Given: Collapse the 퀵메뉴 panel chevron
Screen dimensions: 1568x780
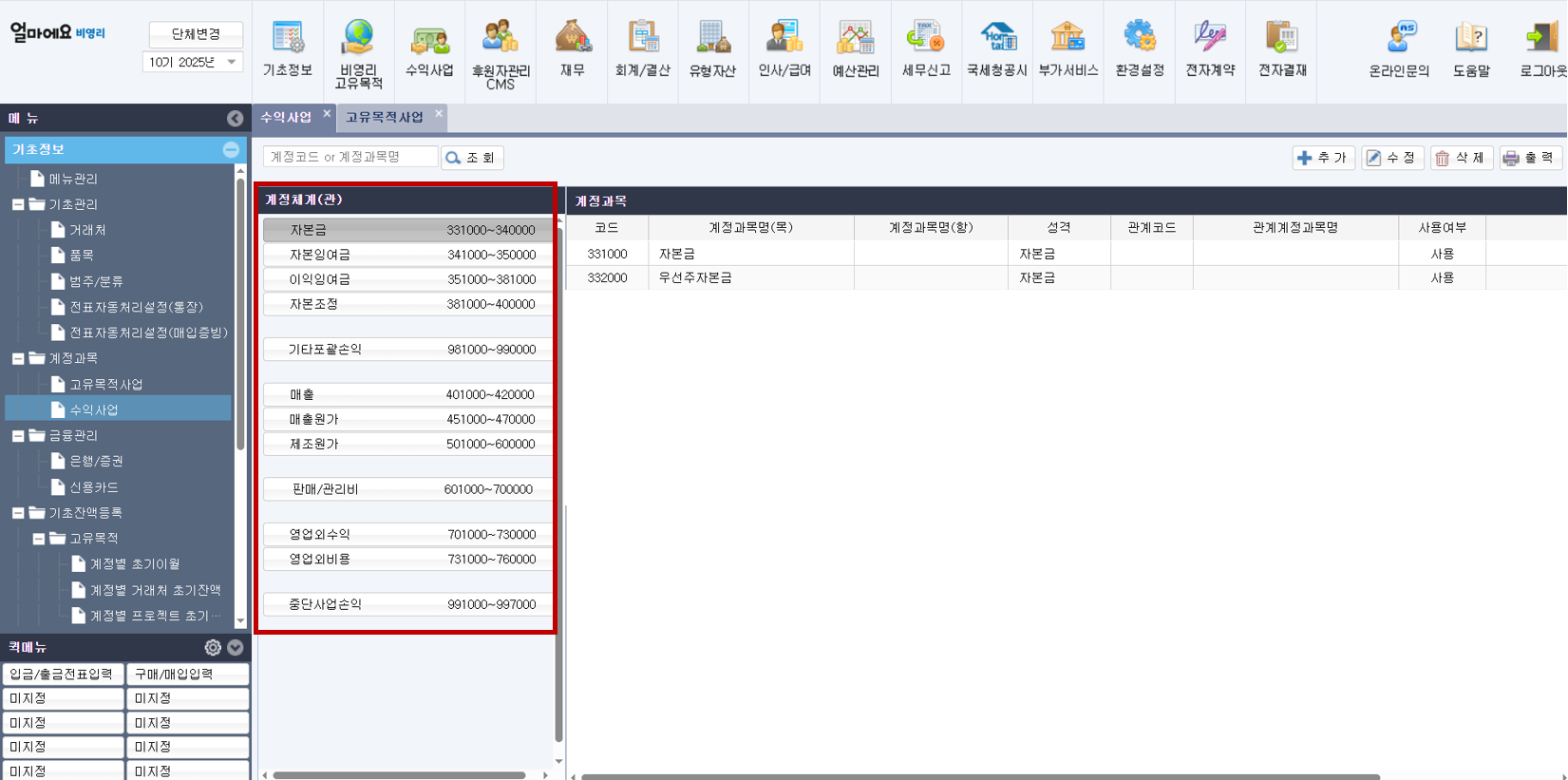Looking at the screenshot, I should pyautogui.click(x=236, y=647).
